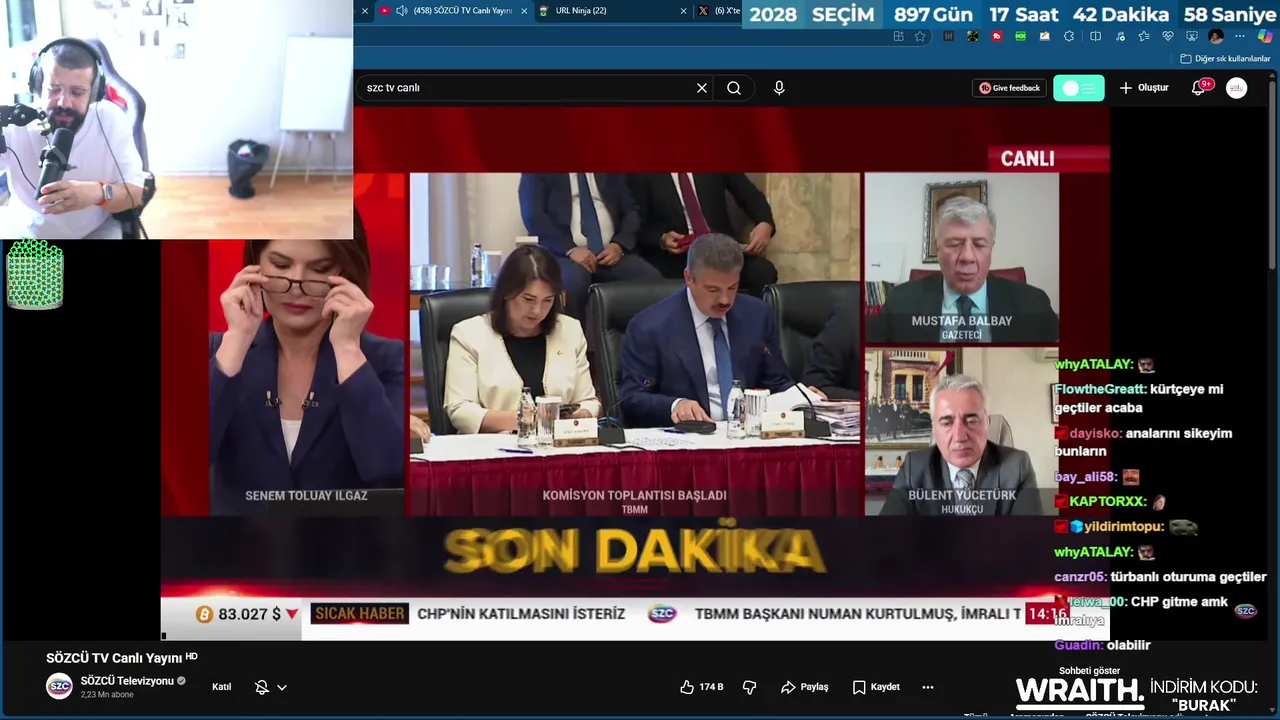Toggle the teal switch next to Oluştur
This screenshot has height=720, width=1280.
point(1079,88)
